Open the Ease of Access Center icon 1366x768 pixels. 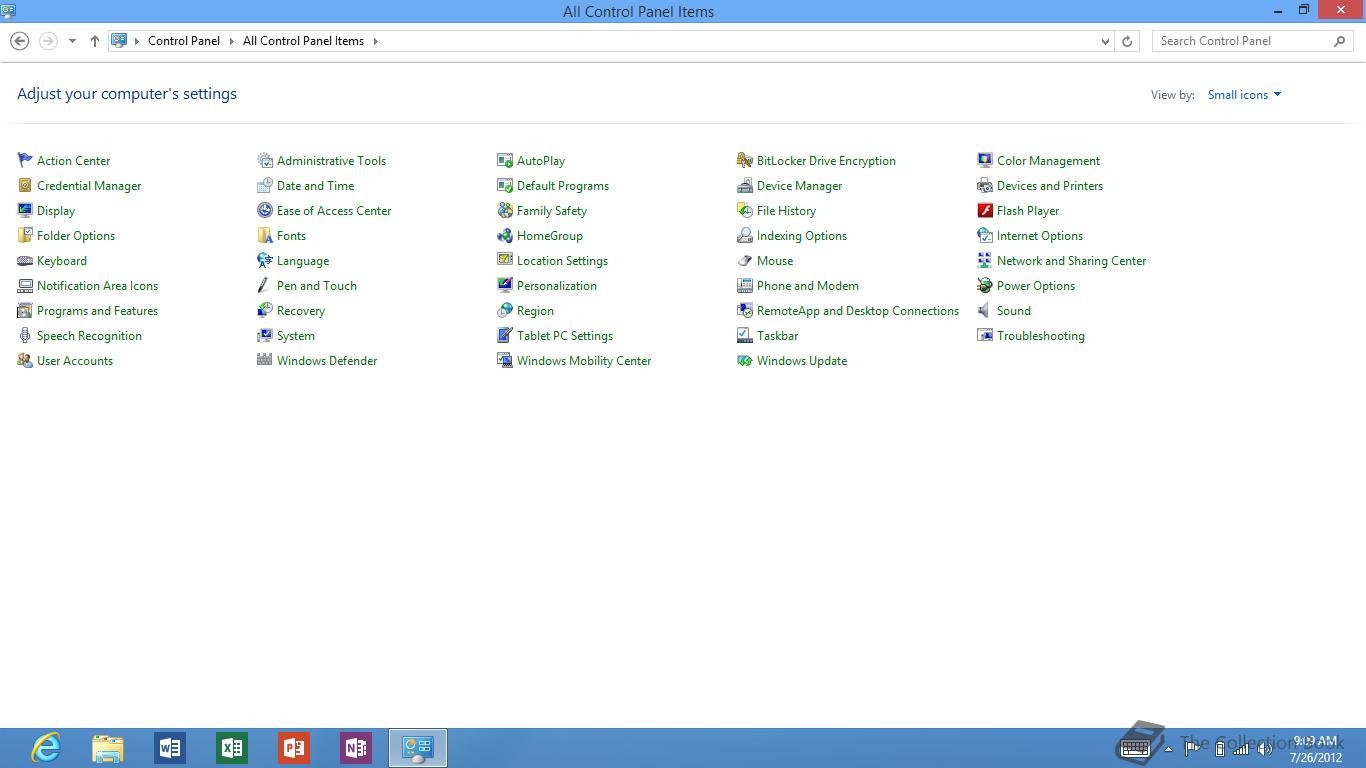265,210
